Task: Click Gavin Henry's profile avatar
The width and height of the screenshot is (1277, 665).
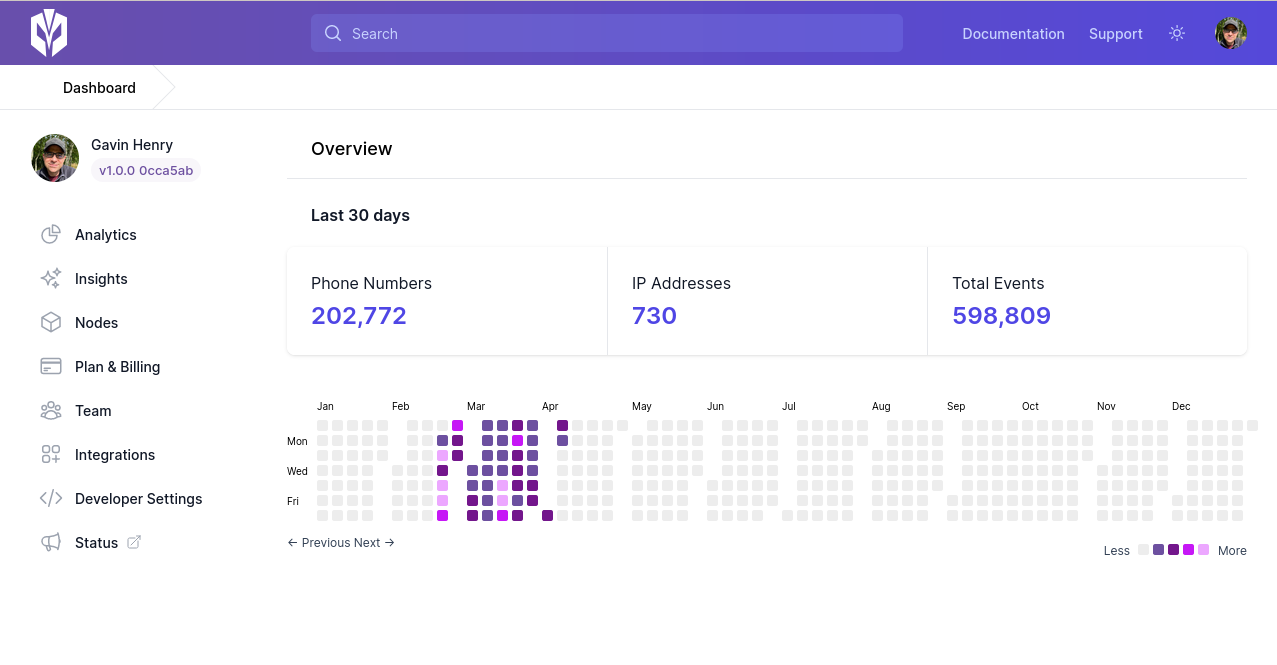Action: 55,158
